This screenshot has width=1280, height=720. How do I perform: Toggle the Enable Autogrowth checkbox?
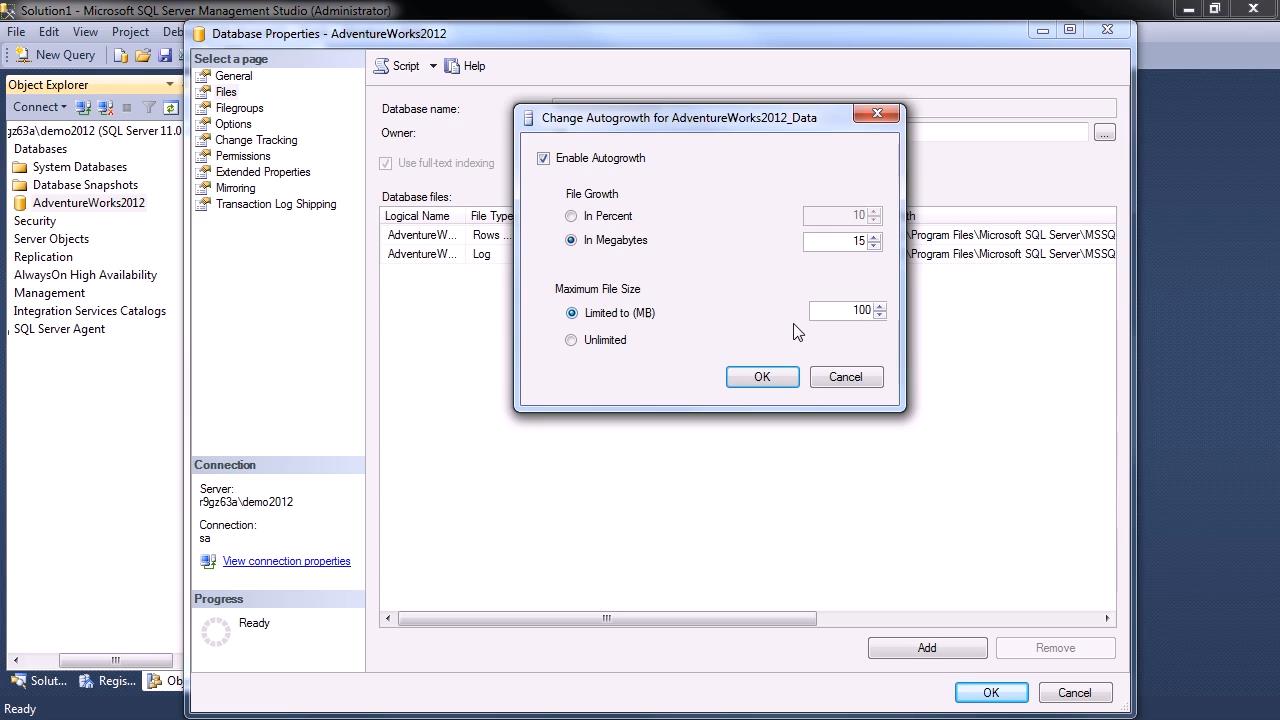tap(543, 159)
